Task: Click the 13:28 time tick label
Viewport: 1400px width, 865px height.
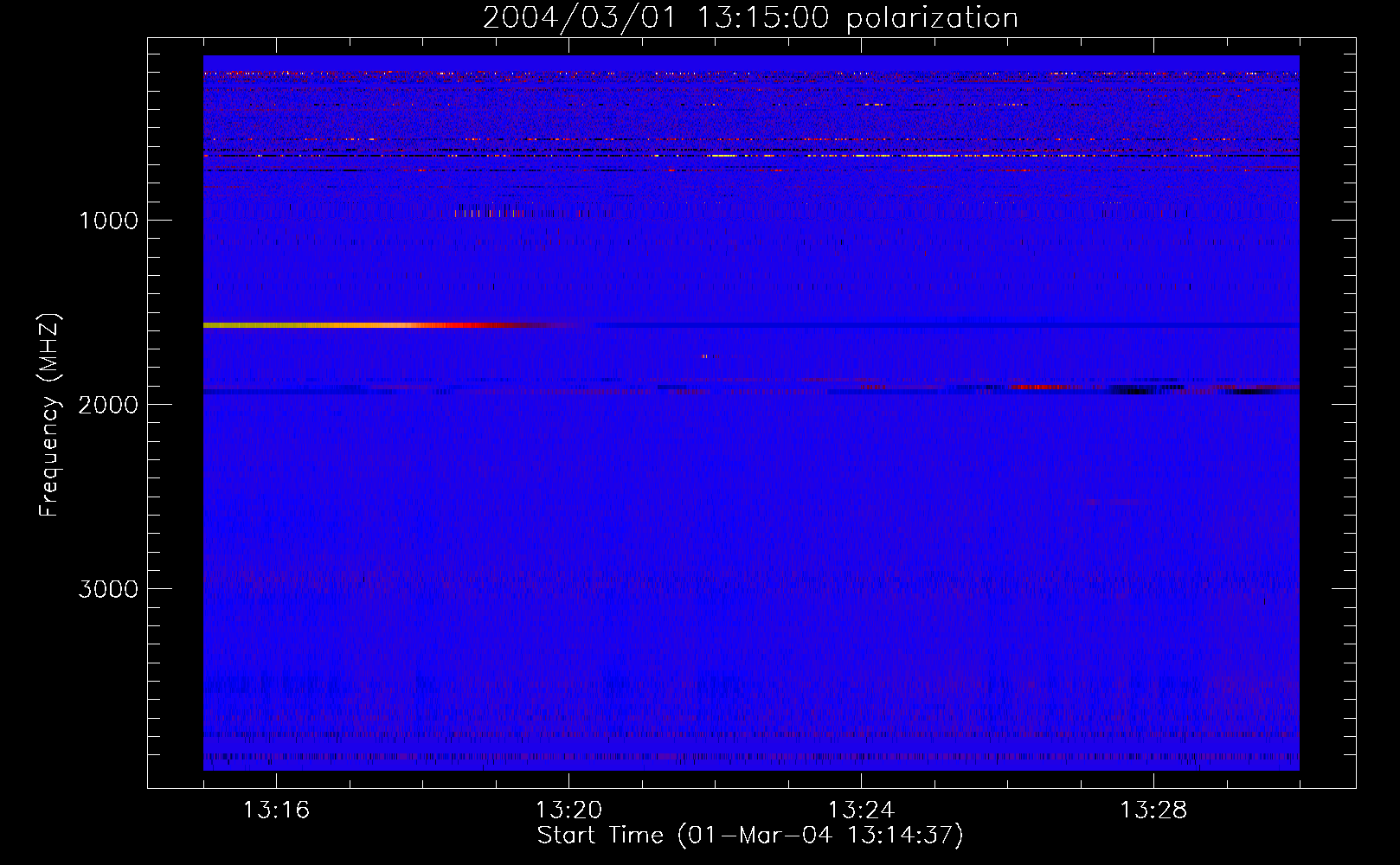Action: 1153,811
